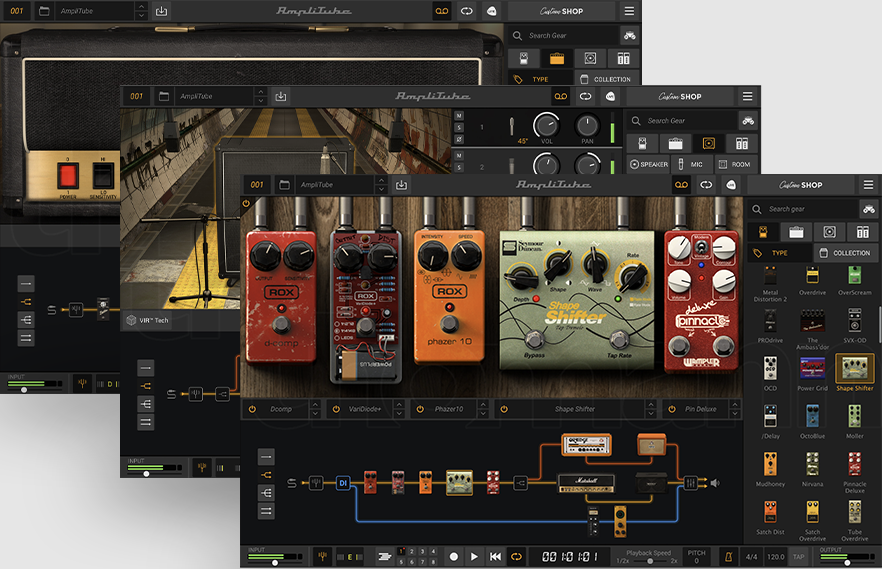Switch to the cabinet gear tab in front window
Image resolution: width=882 pixels, height=569 pixels.
coord(829,232)
